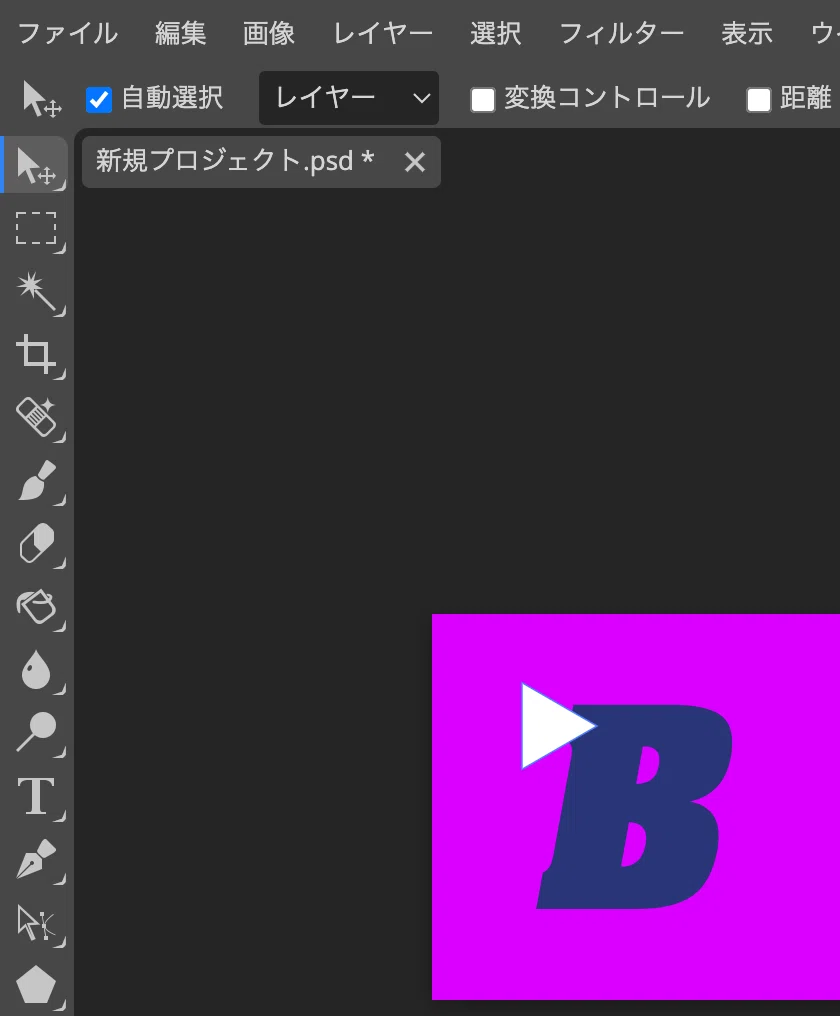
Task: Select the Rectangular Marquee tool
Action: coord(36,228)
